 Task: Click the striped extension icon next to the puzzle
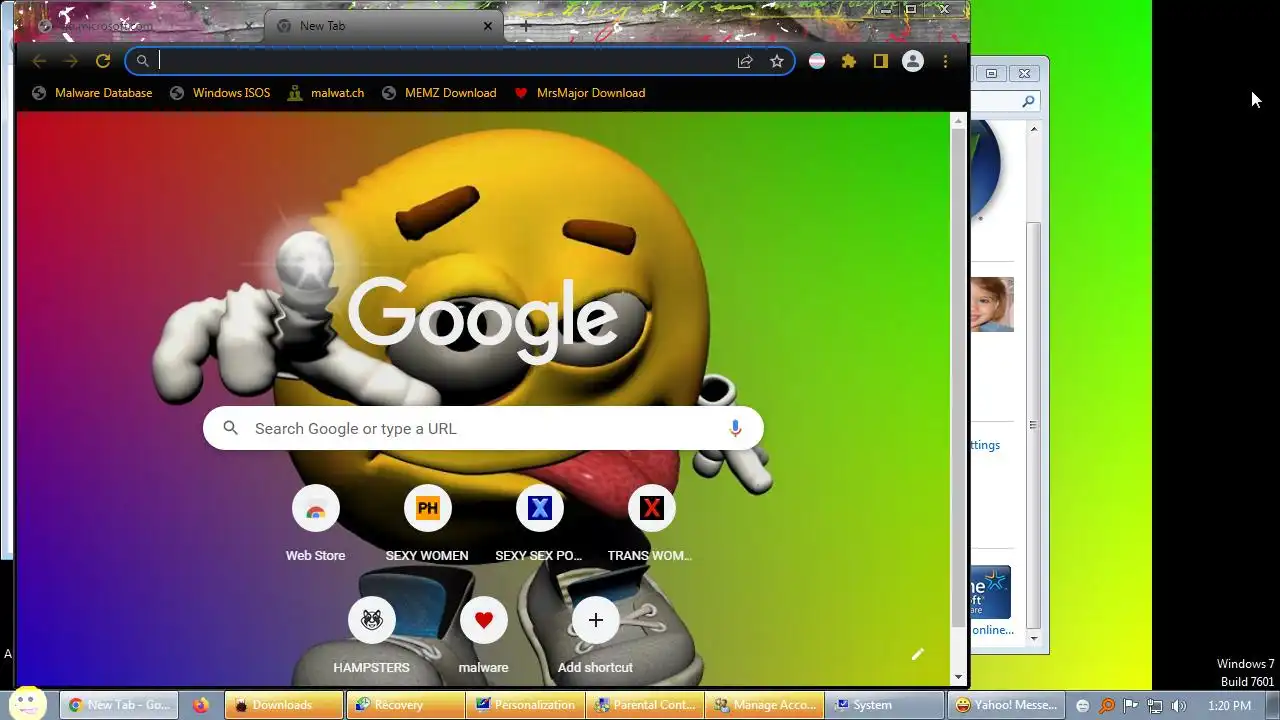click(x=817, y=61)
